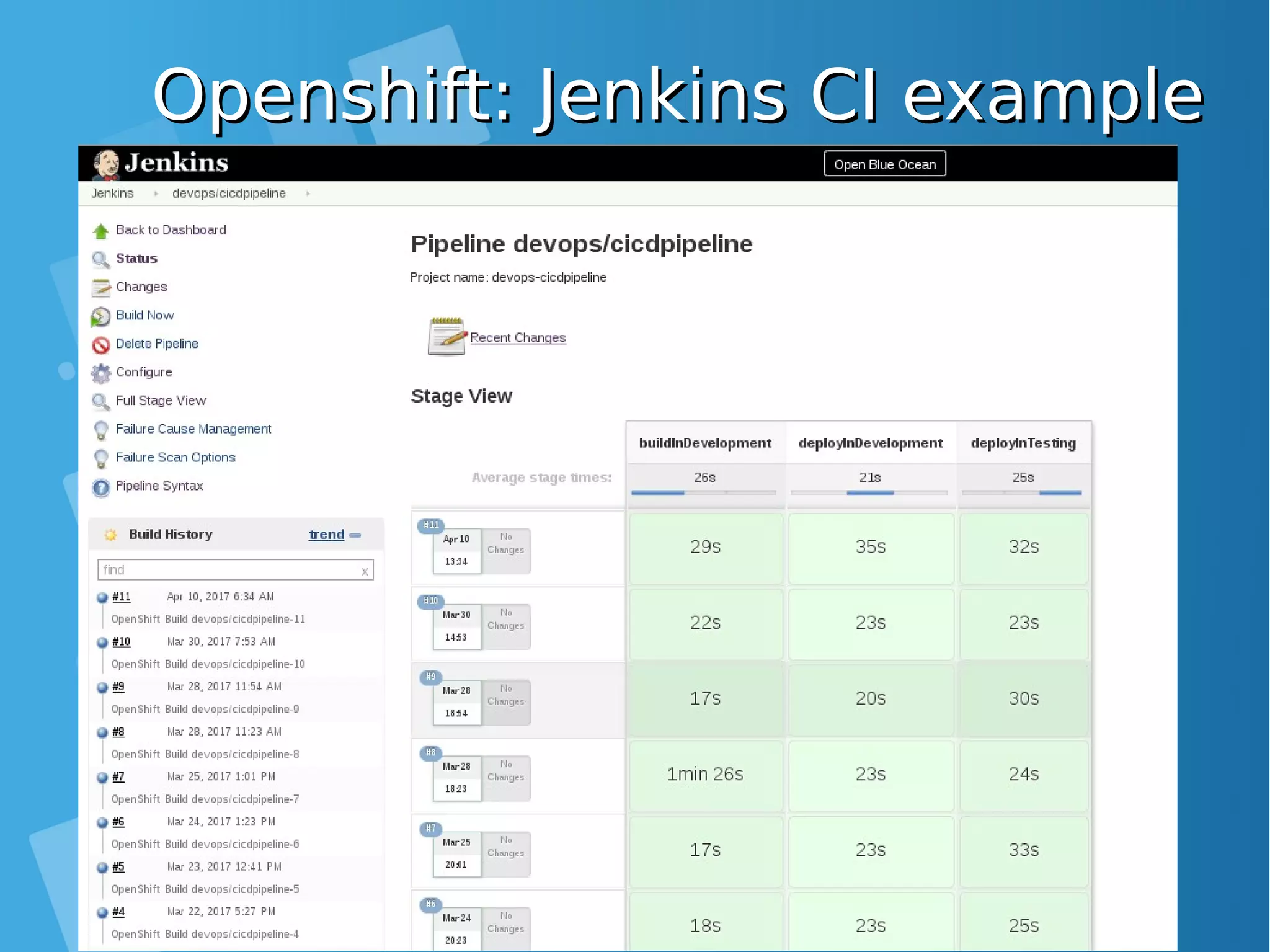Open Configure in the sidebar
Image resolution: width=1270 pixels, height=952 pixels.
tap(144, 372)
